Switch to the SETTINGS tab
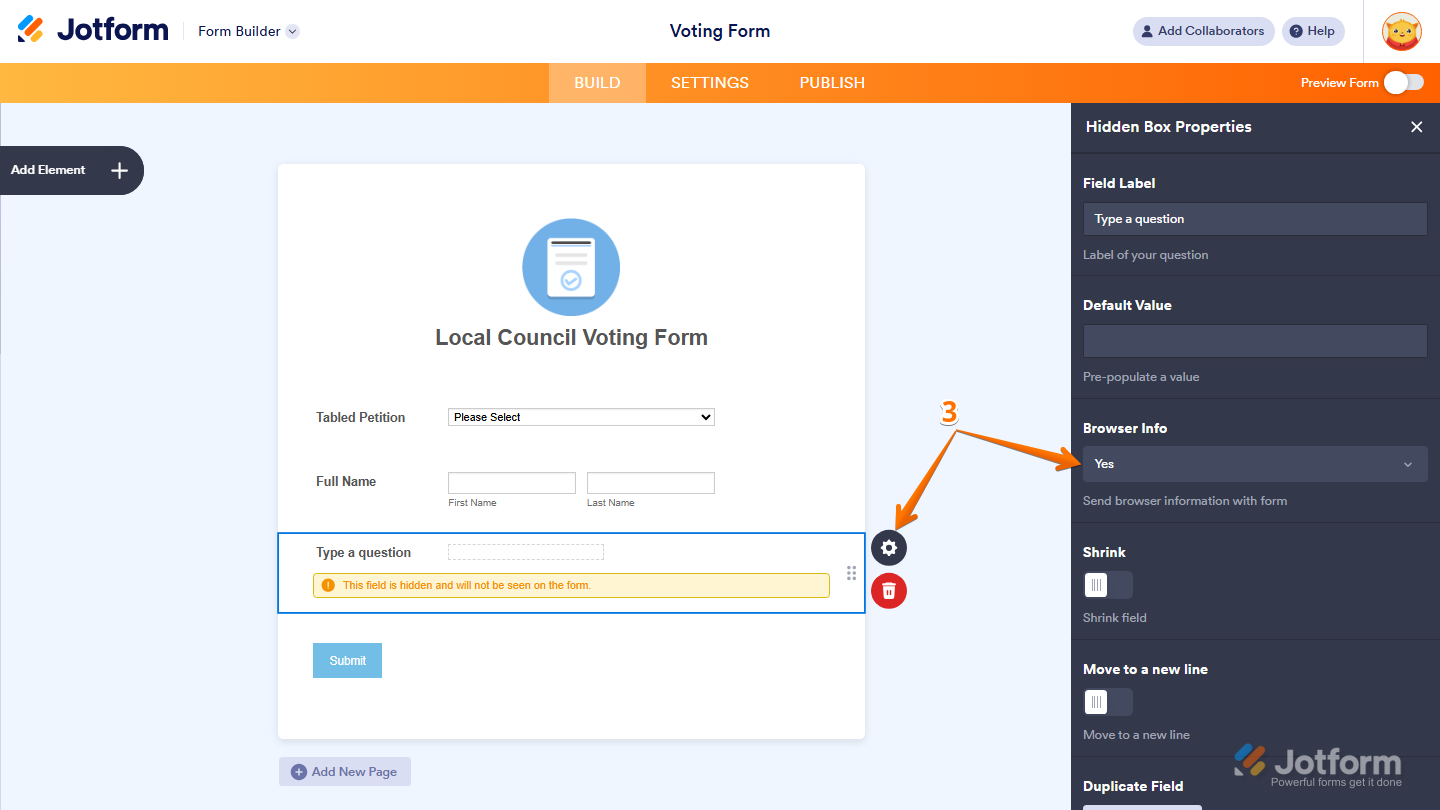The width and height of the screenshot is (1440, 810). (709, 83)
